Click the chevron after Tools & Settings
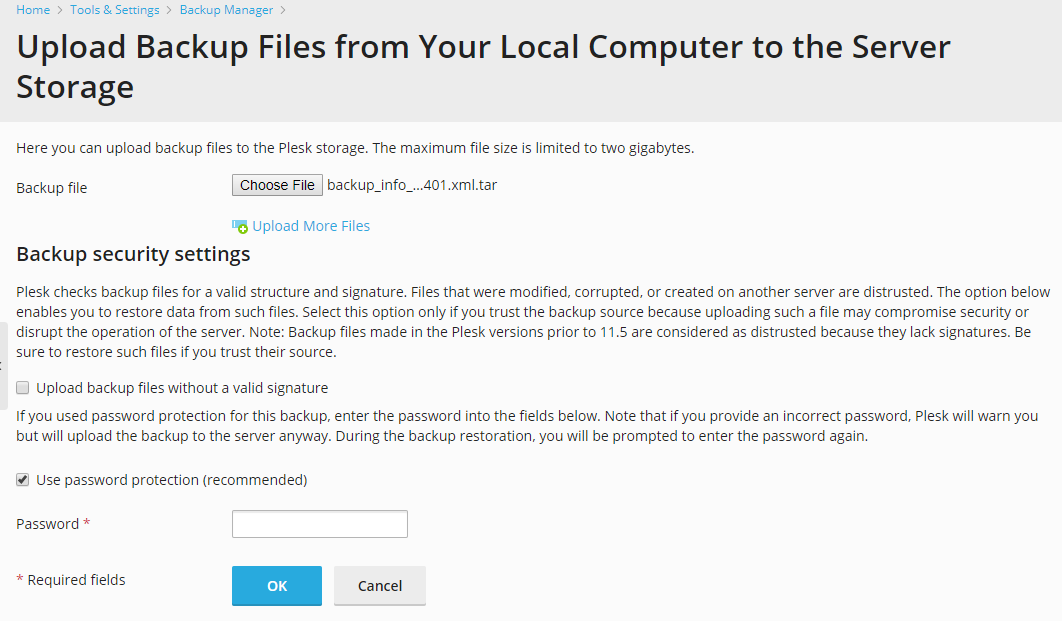This screenshot has width=1062, height=621. pos(170,10)
